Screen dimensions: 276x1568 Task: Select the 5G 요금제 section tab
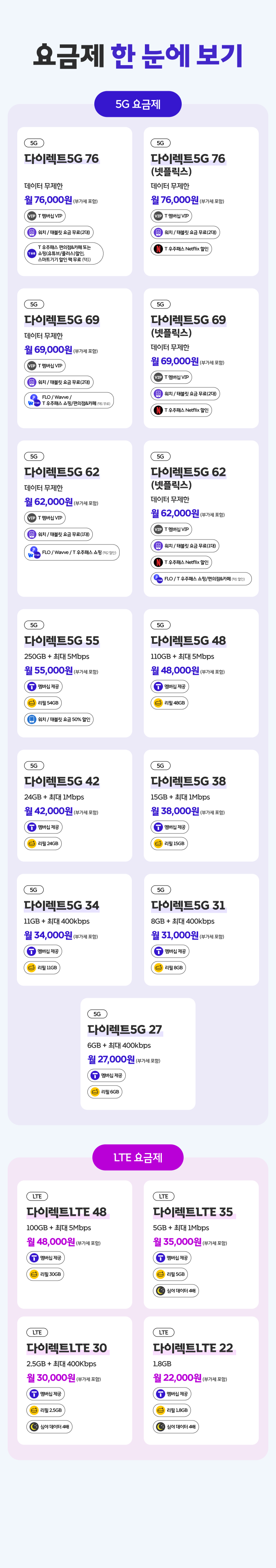138,104
